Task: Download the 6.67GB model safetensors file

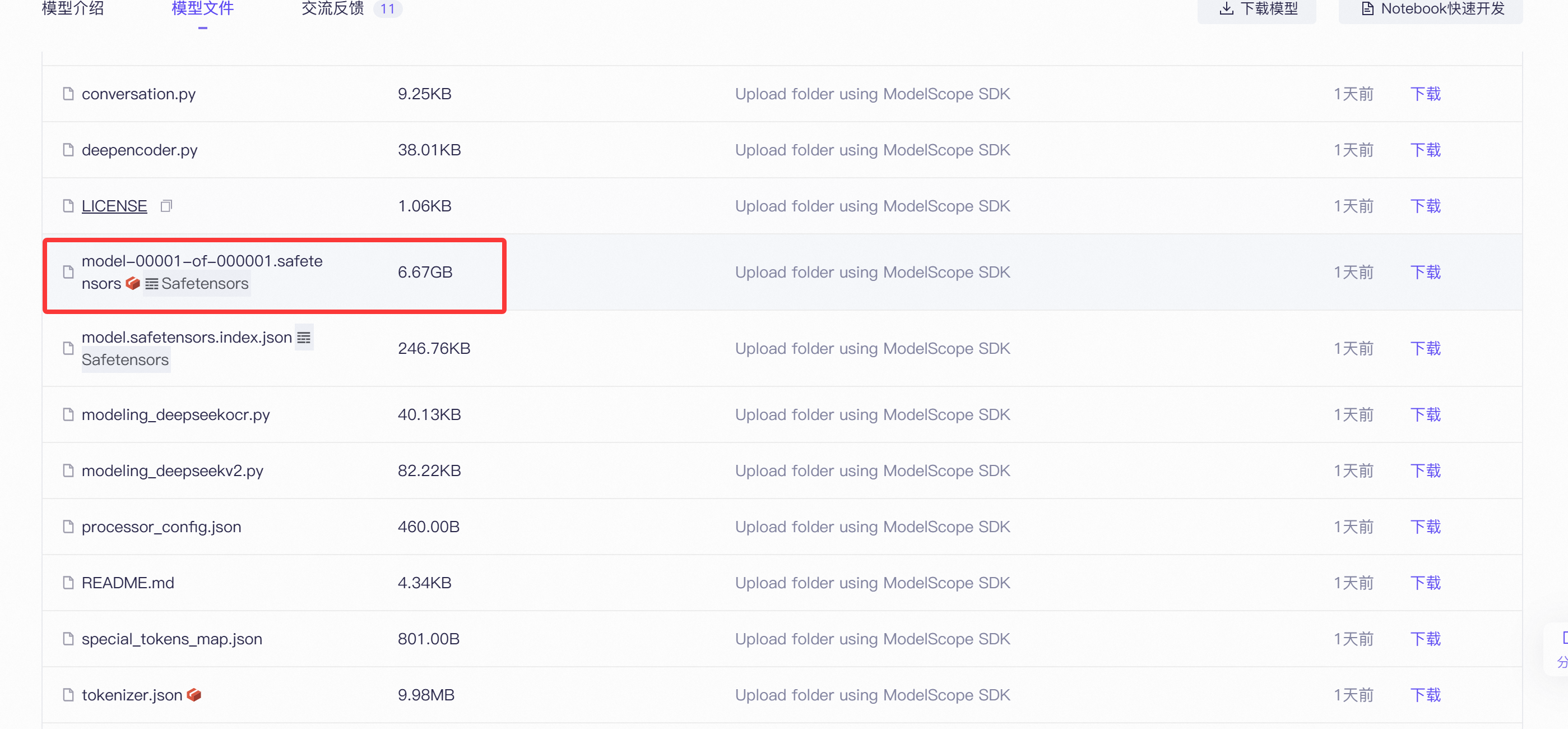Action: point(1426,272)
